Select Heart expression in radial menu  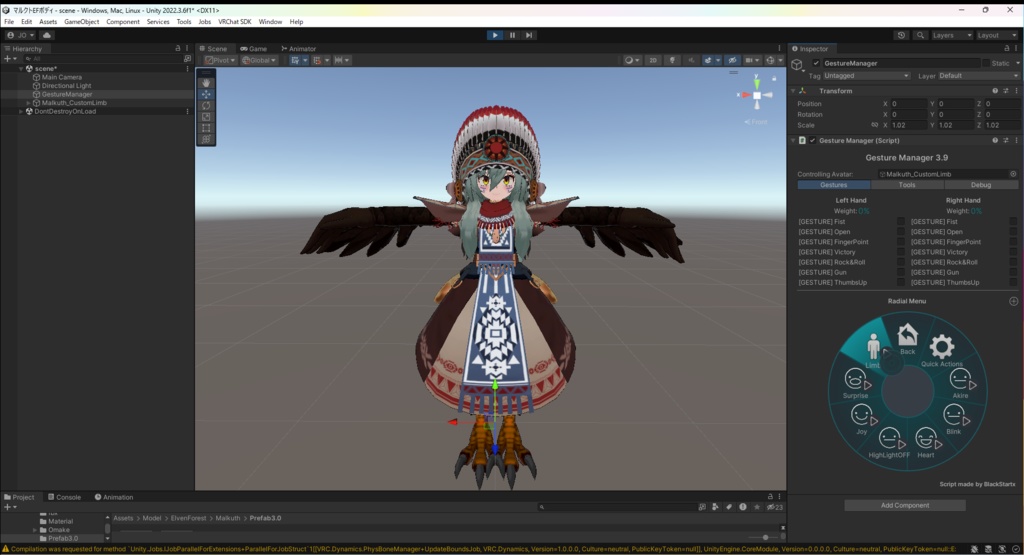pos(925,443)
